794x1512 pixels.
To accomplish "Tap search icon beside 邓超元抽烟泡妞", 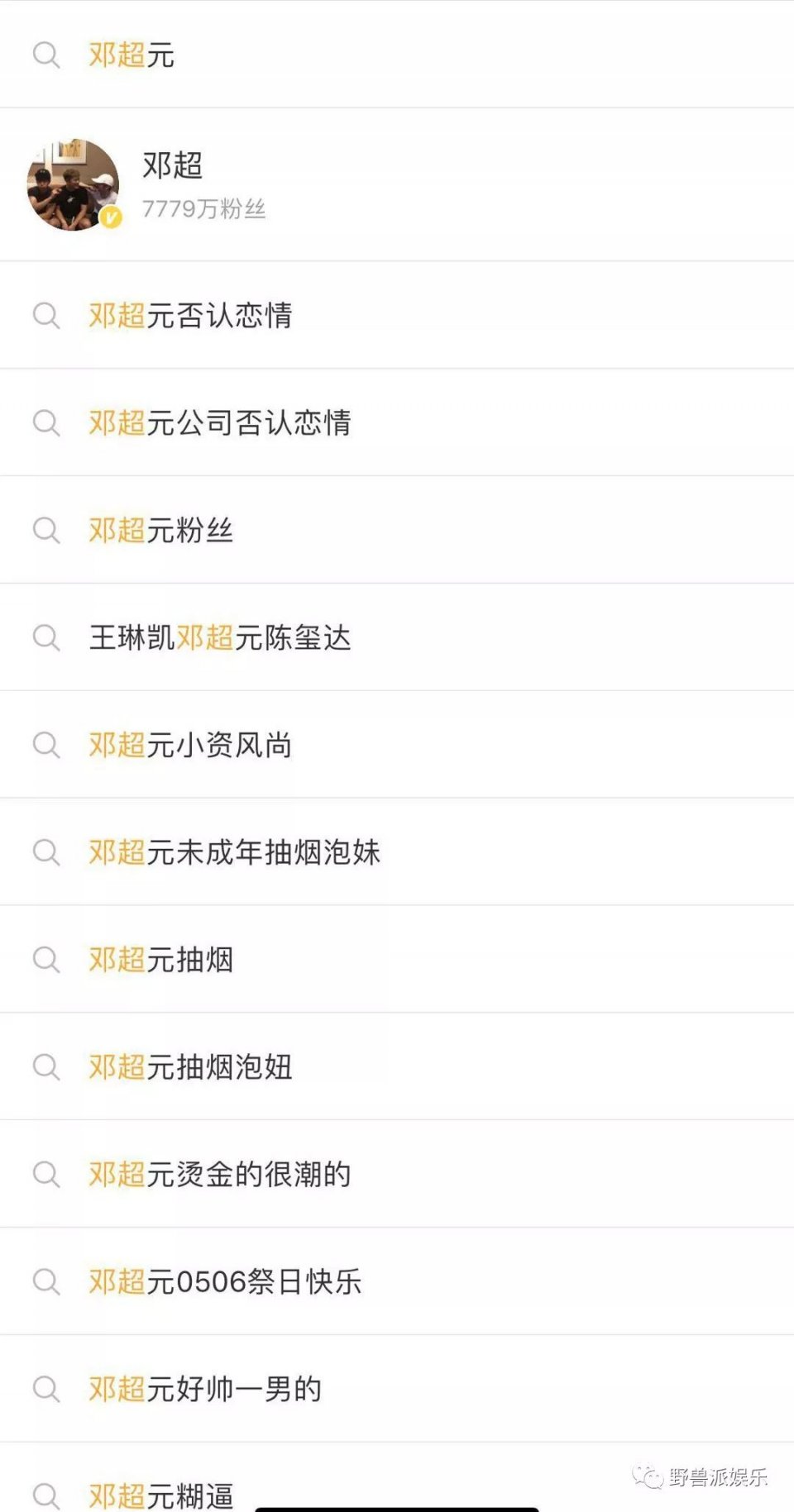I will click(x=46, y=1067).
